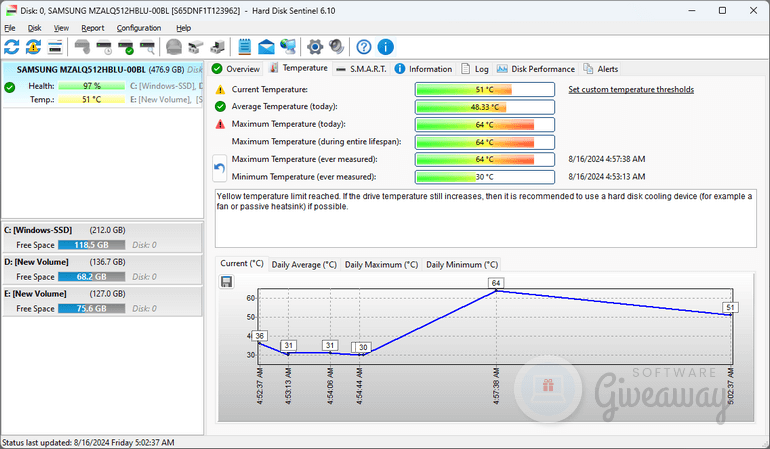This screenshot has width=770, height=449.
Task: Click the 75.6 GB free space bar
Action: [91, 309]
